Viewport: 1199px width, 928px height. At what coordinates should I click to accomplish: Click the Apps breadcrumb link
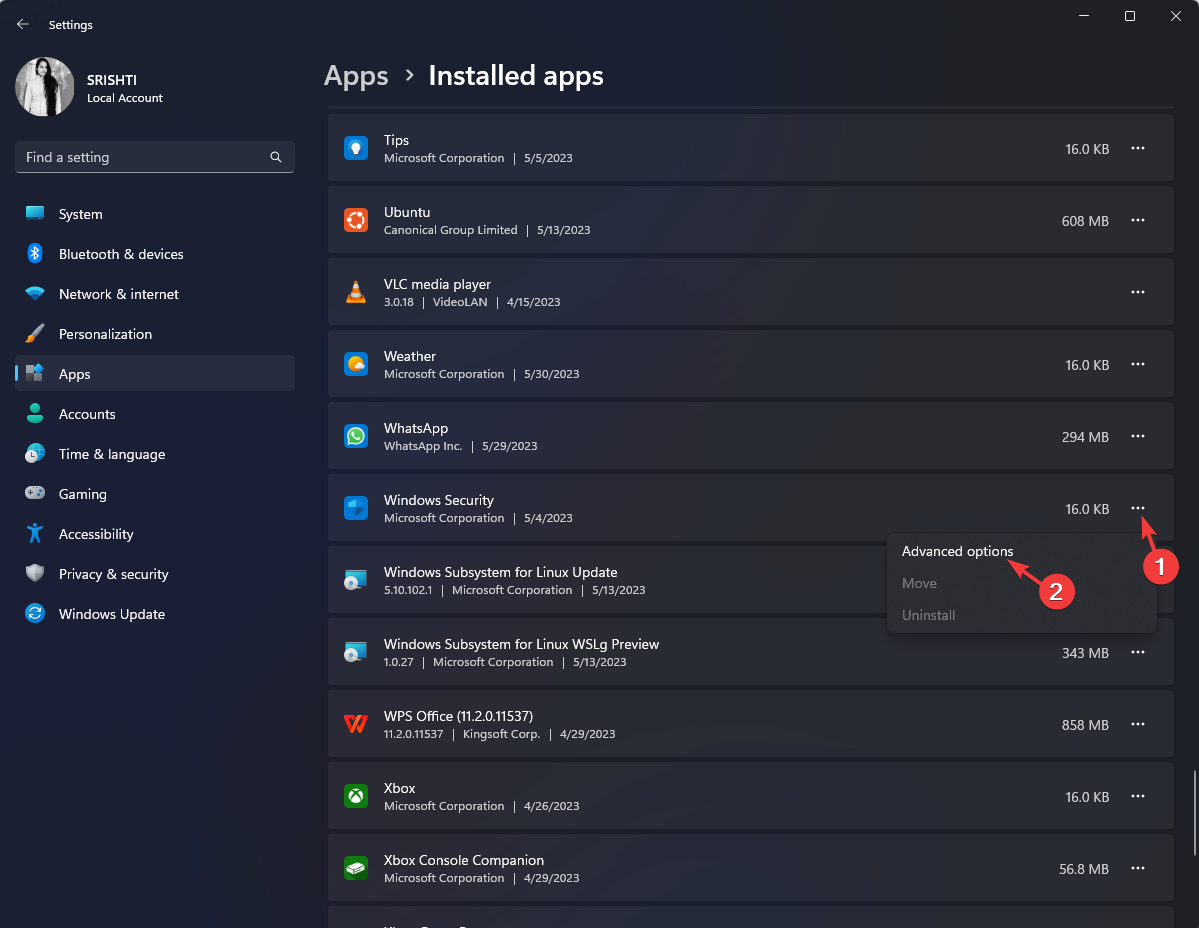tap(356, 76)
